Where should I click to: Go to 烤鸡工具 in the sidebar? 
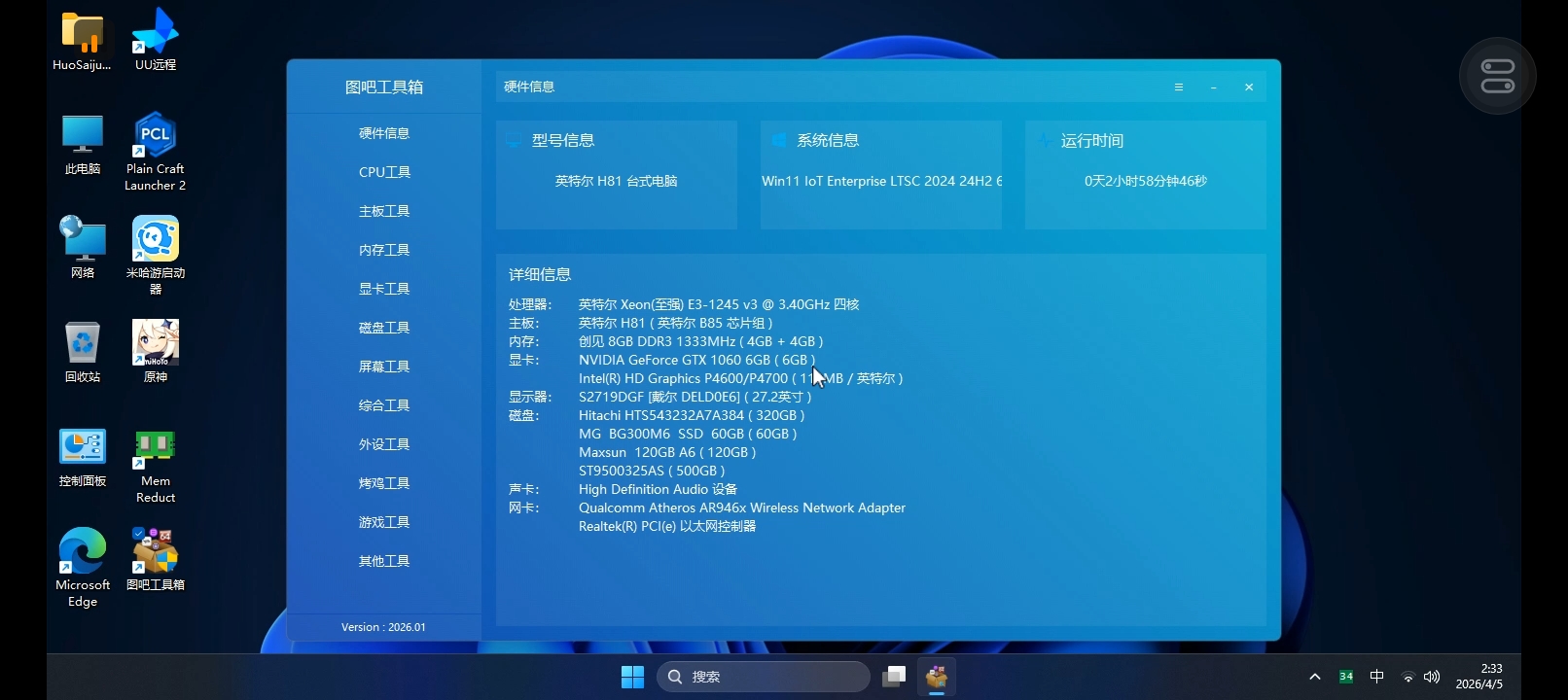[384, 483]
